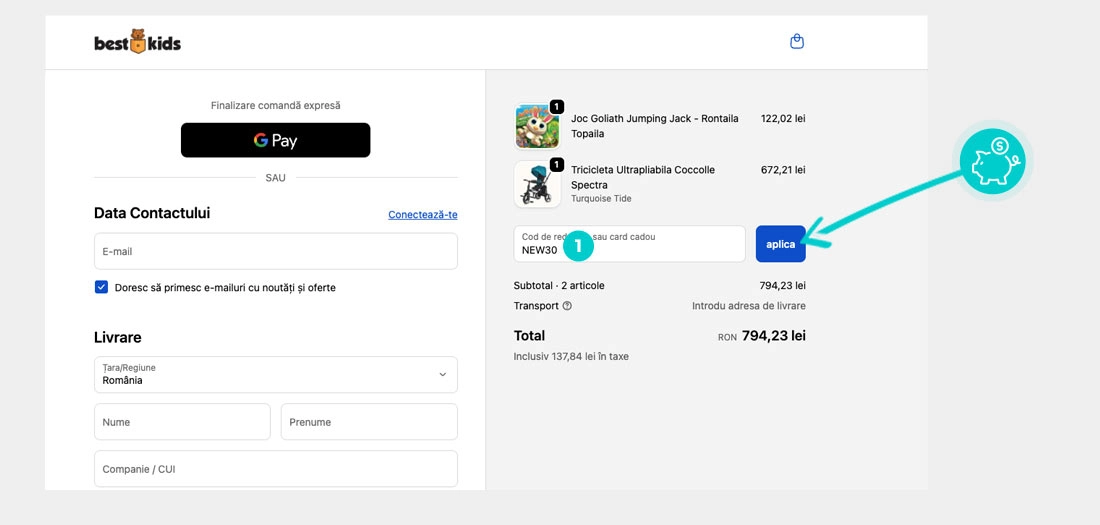
Task: Open the shopping bag cart icon
Action: (797, 42)
